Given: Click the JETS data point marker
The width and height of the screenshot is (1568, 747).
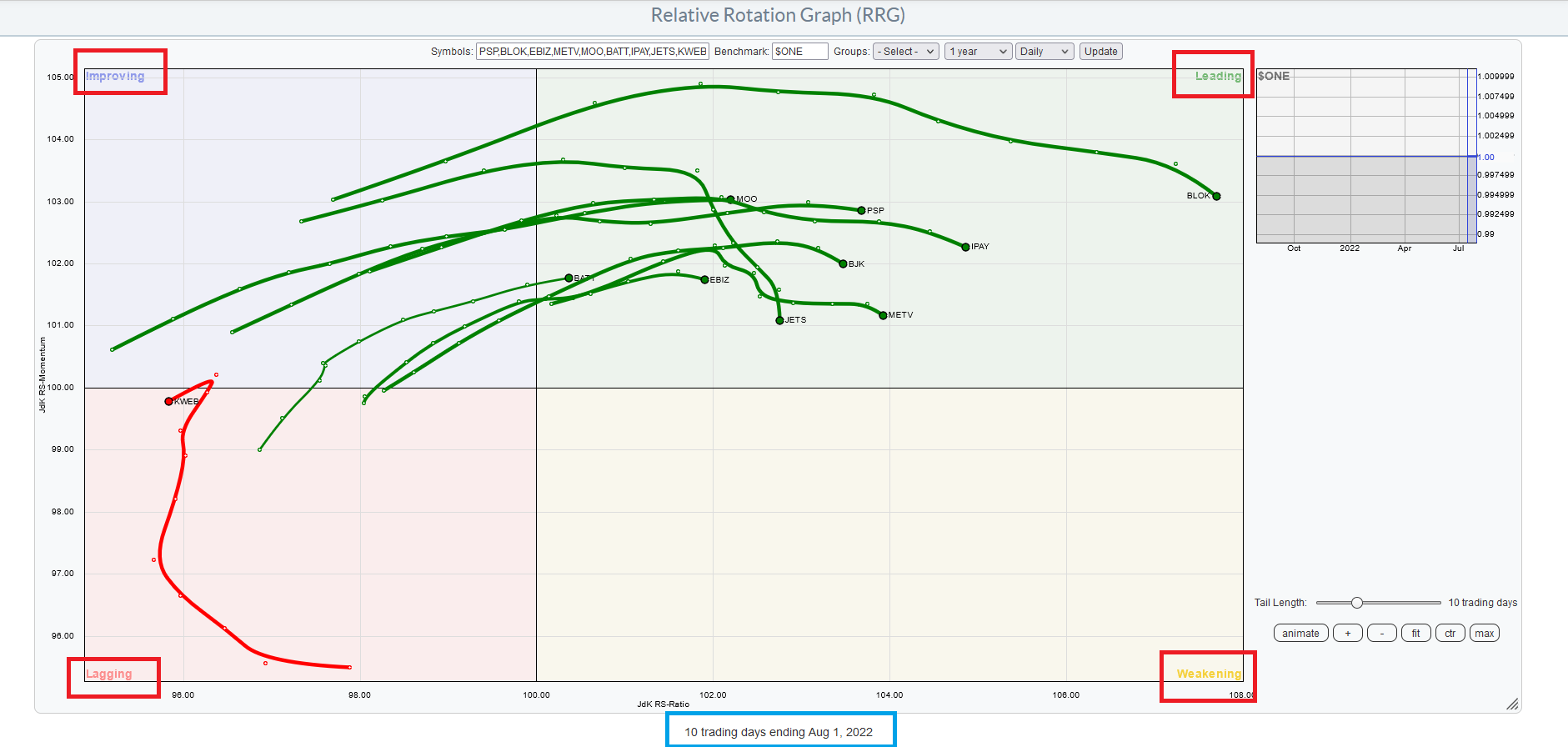Looking at the screenshot, I should point(779,320).
